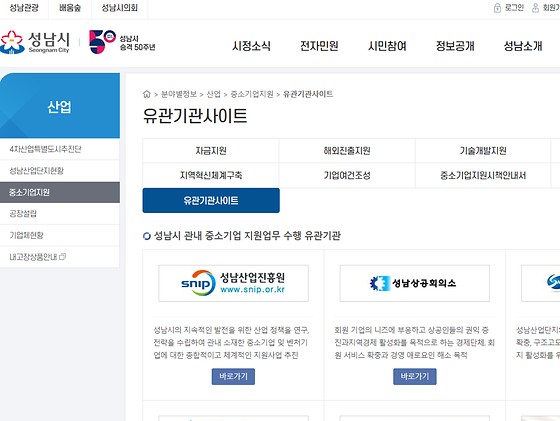
Task: Open 성남시의회 top link
Action: pos(120,8)
